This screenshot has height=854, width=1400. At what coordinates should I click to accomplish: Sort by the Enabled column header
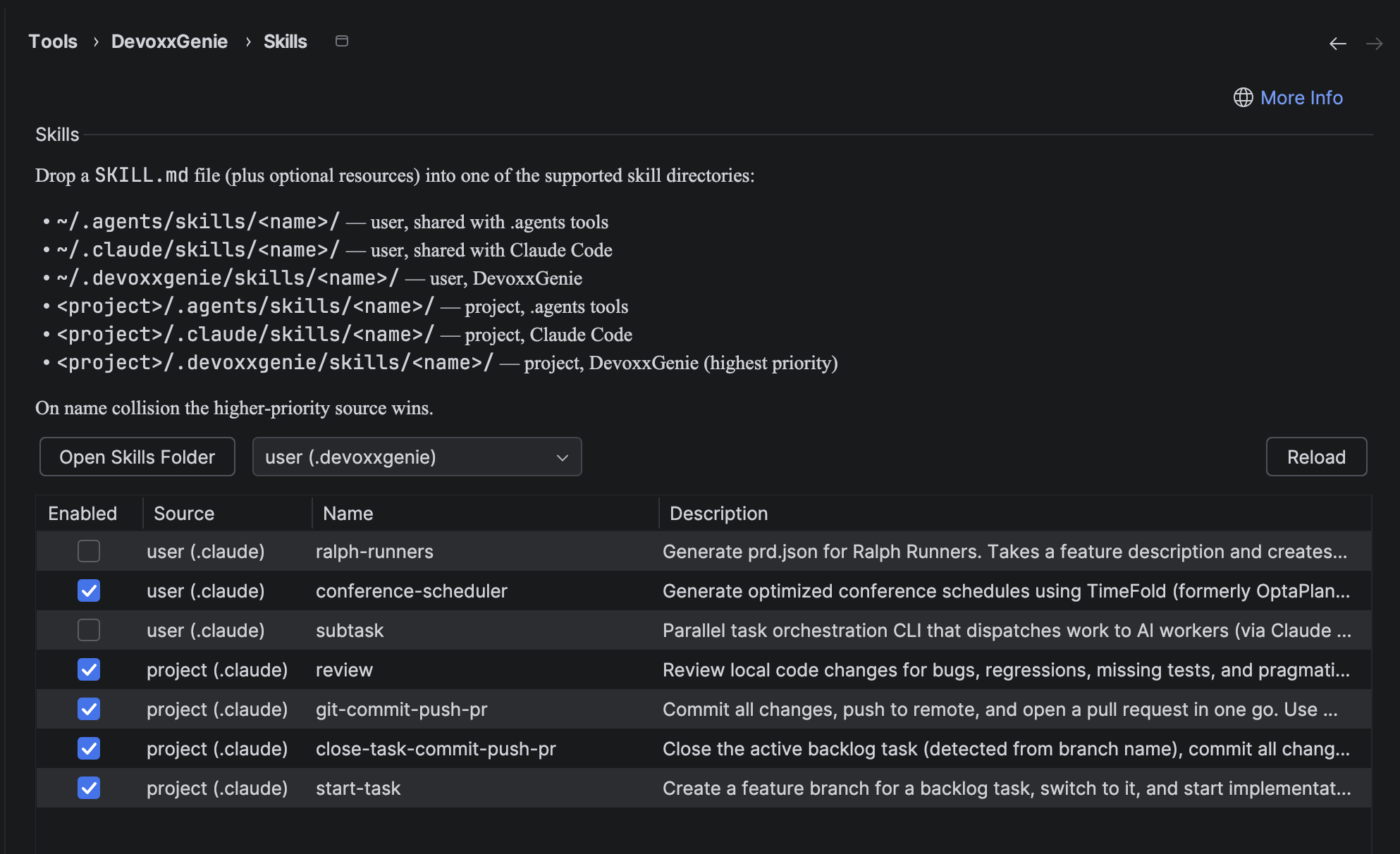[x=90, y=513]
